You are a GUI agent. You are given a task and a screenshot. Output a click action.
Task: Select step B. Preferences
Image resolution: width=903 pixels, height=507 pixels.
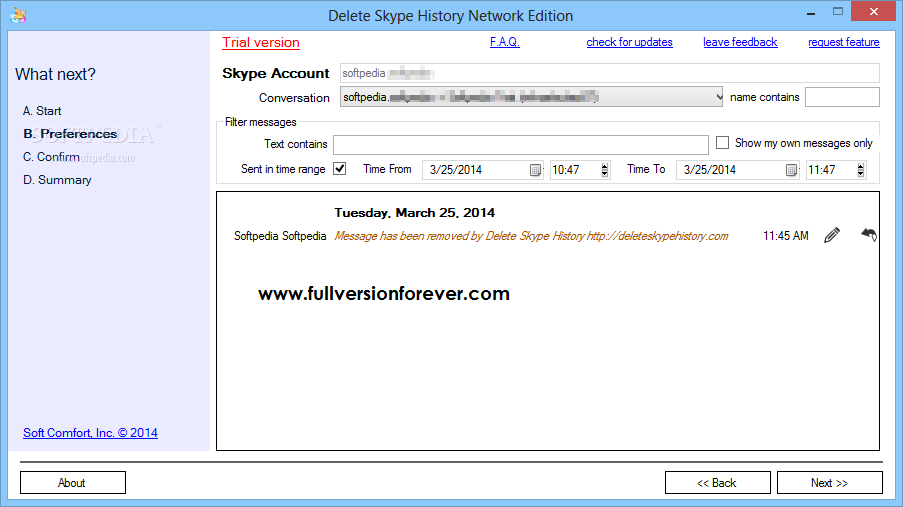(x=70, y=134)
